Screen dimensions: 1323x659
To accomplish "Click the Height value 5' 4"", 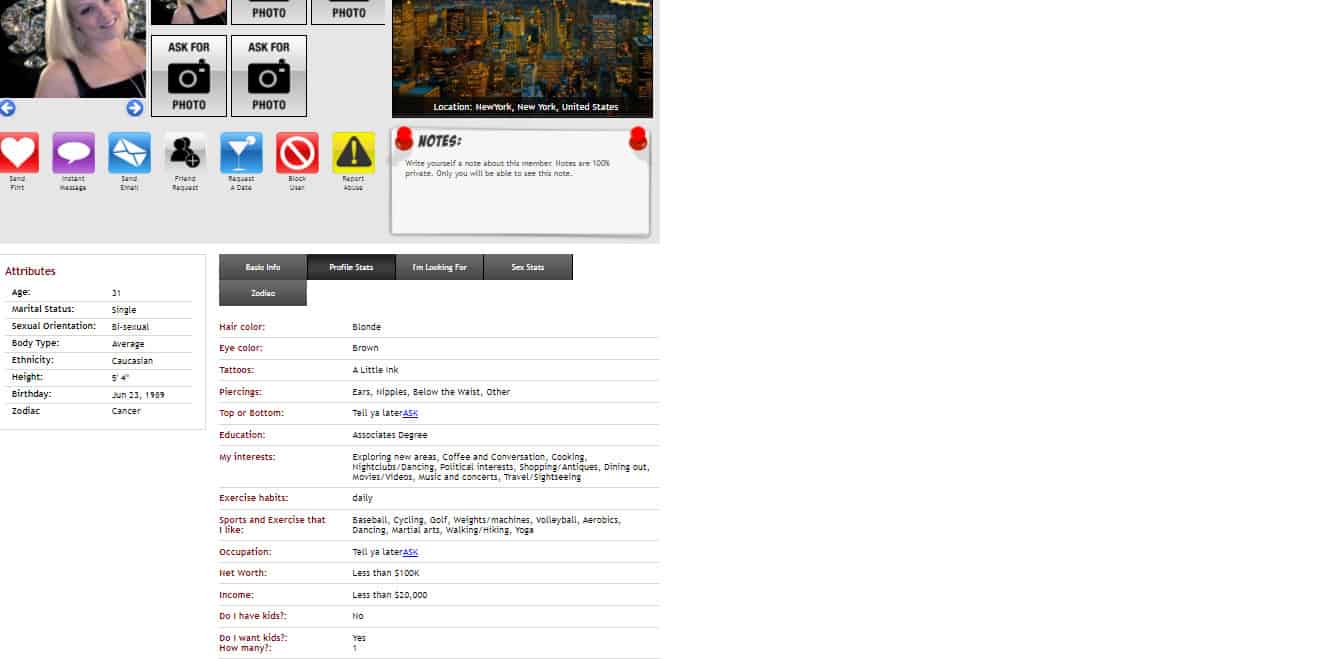I will click(120, 377).
